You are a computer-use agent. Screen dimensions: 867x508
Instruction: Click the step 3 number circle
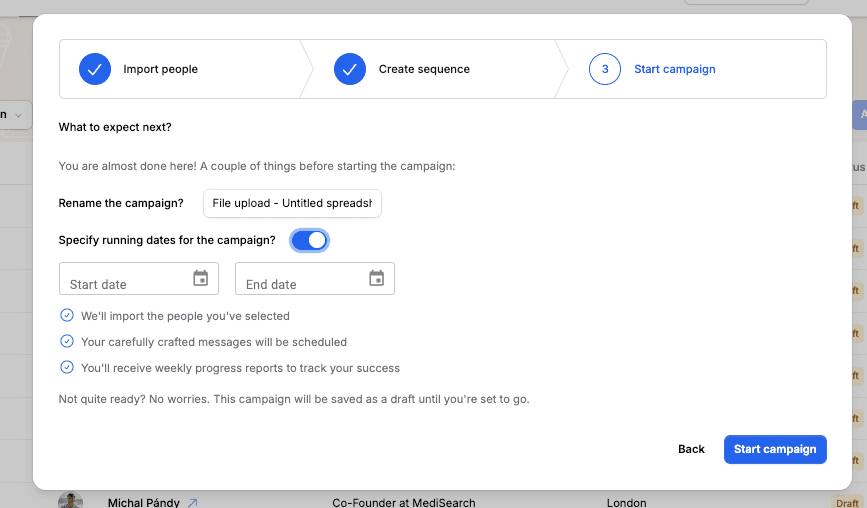pos(605,69)
